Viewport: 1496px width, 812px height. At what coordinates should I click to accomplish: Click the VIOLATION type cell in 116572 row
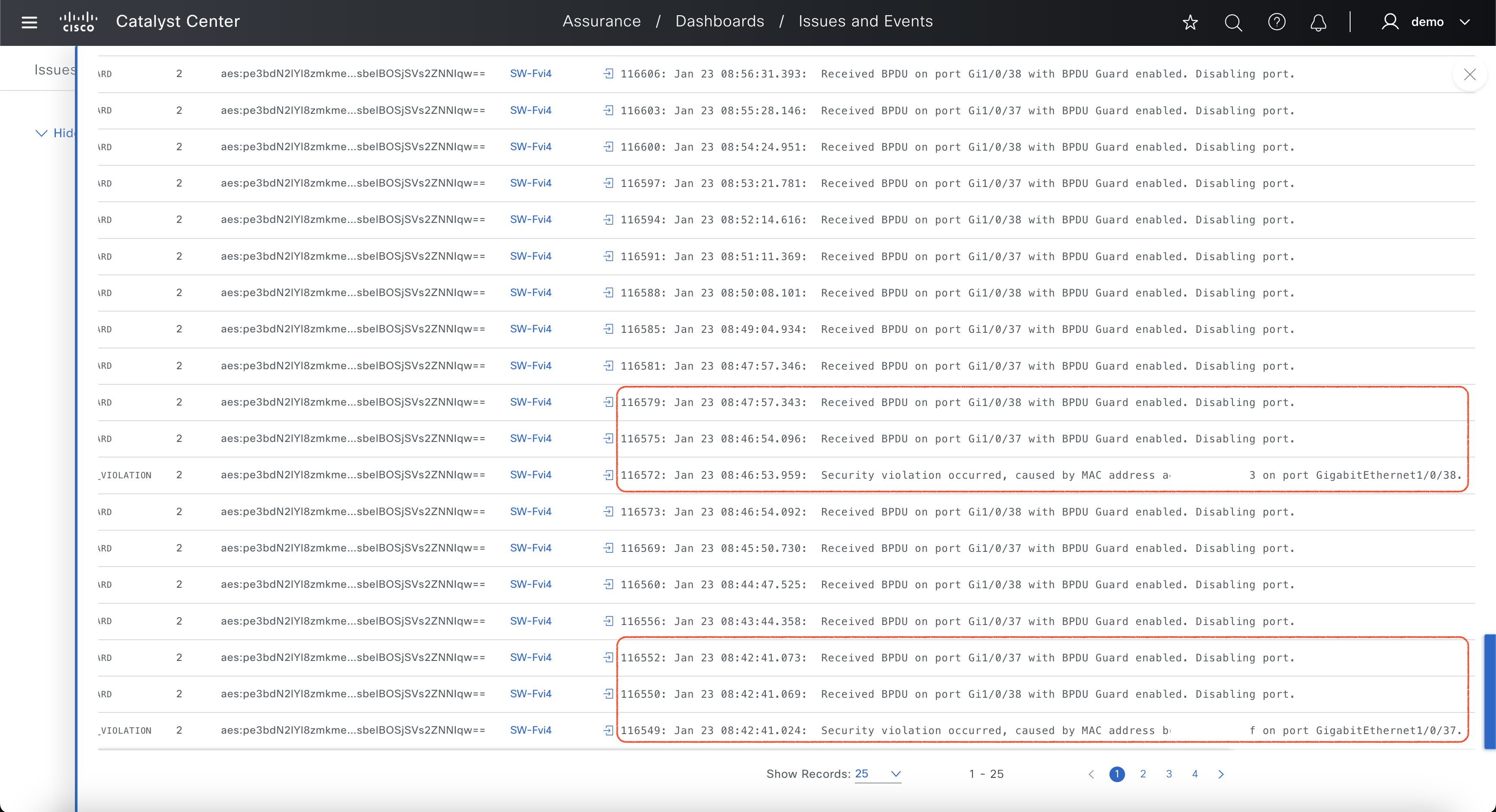click(125, 475)
